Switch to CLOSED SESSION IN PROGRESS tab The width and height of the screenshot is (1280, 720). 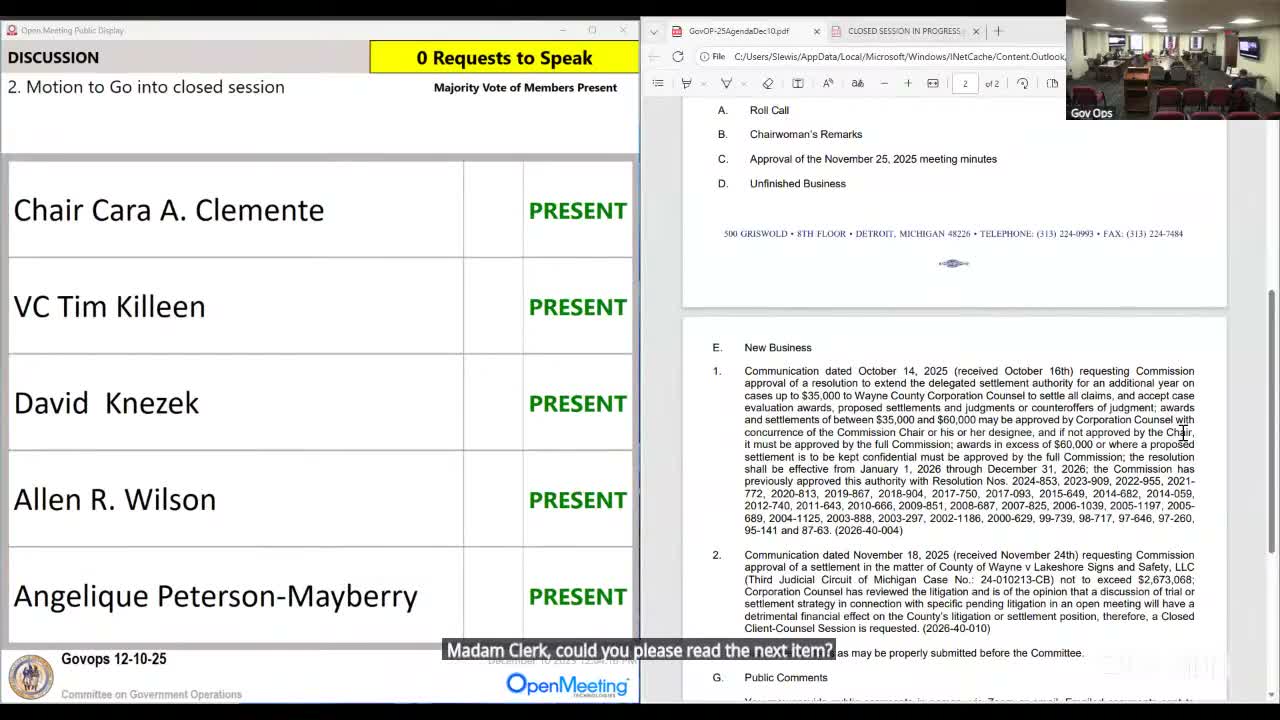pos(903,31)
